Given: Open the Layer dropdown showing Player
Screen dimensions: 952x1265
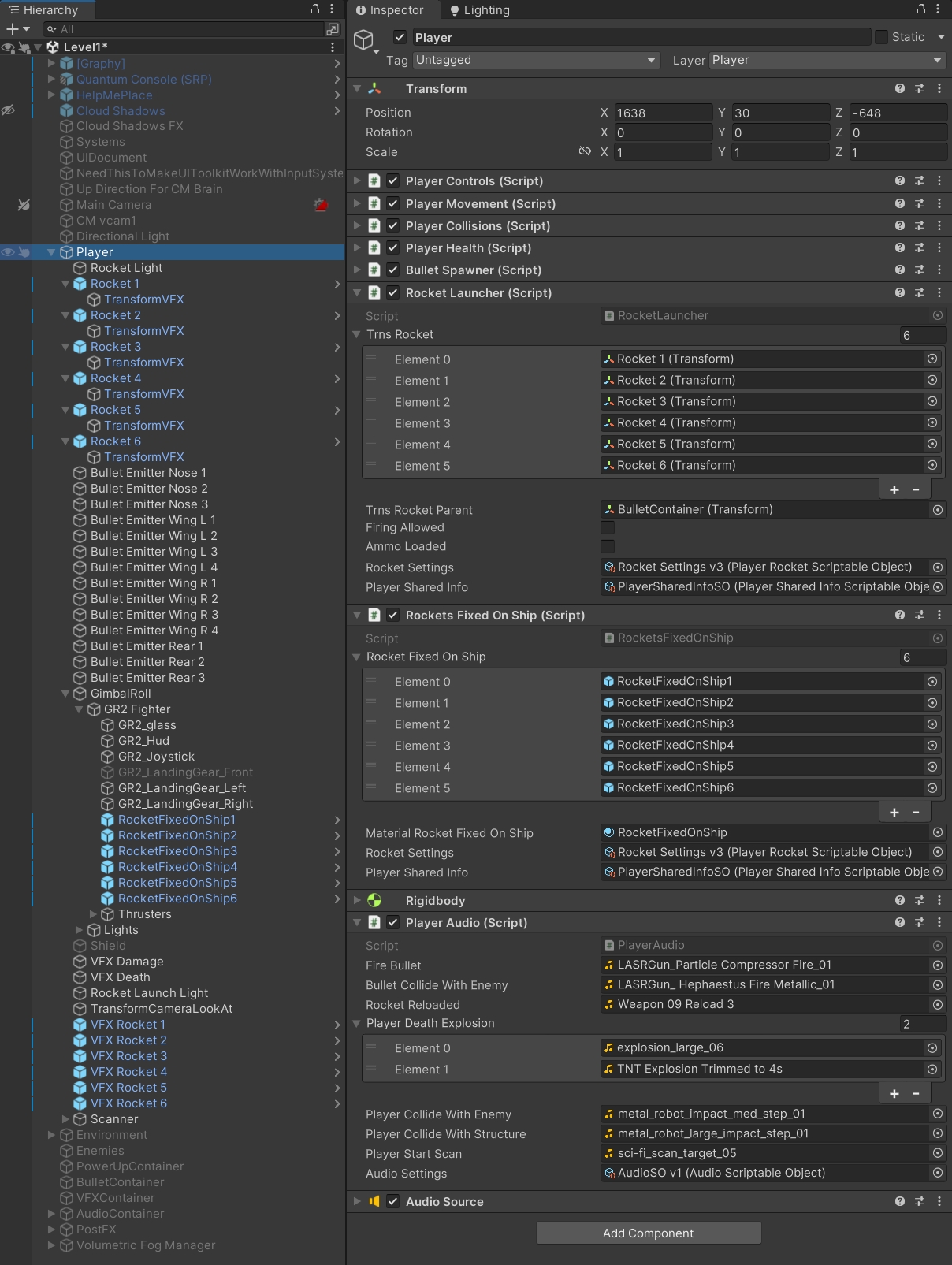Looking at the screenshot, I should pos(827,60).
